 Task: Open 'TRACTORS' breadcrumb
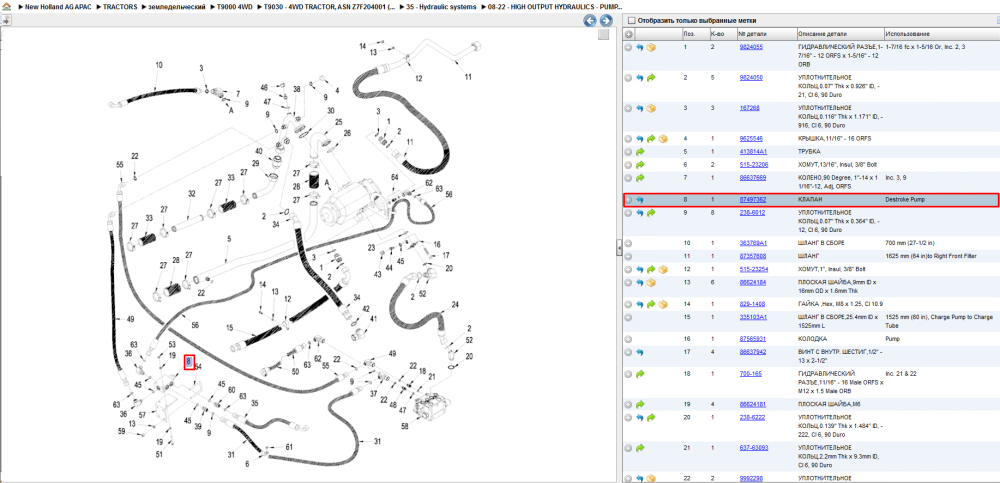(121, 6)
